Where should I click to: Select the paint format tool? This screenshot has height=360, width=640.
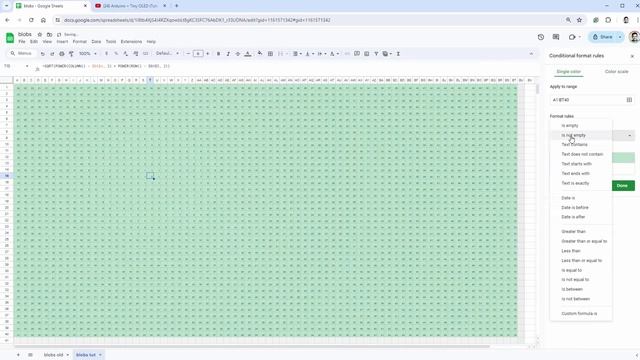pyautogui.click(x=71, y=54)
